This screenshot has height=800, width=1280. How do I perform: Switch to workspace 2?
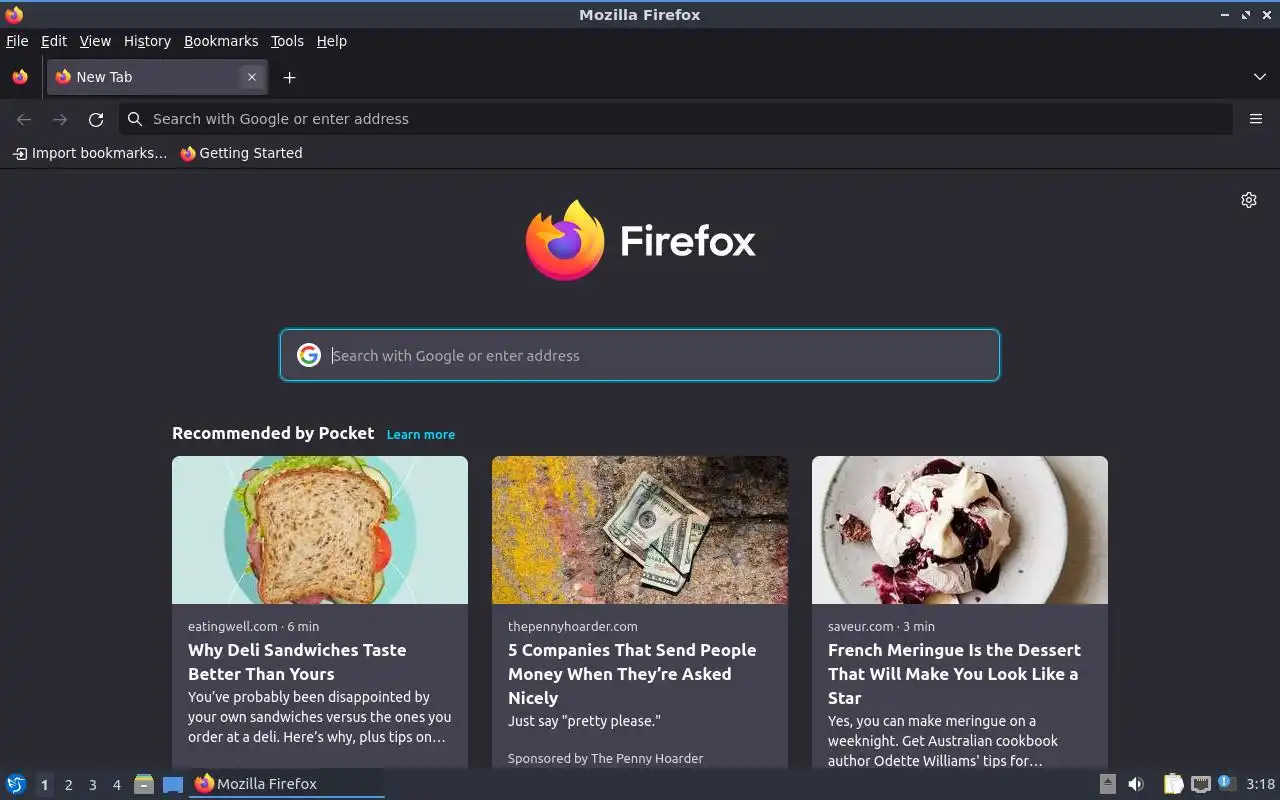(68, 785)
